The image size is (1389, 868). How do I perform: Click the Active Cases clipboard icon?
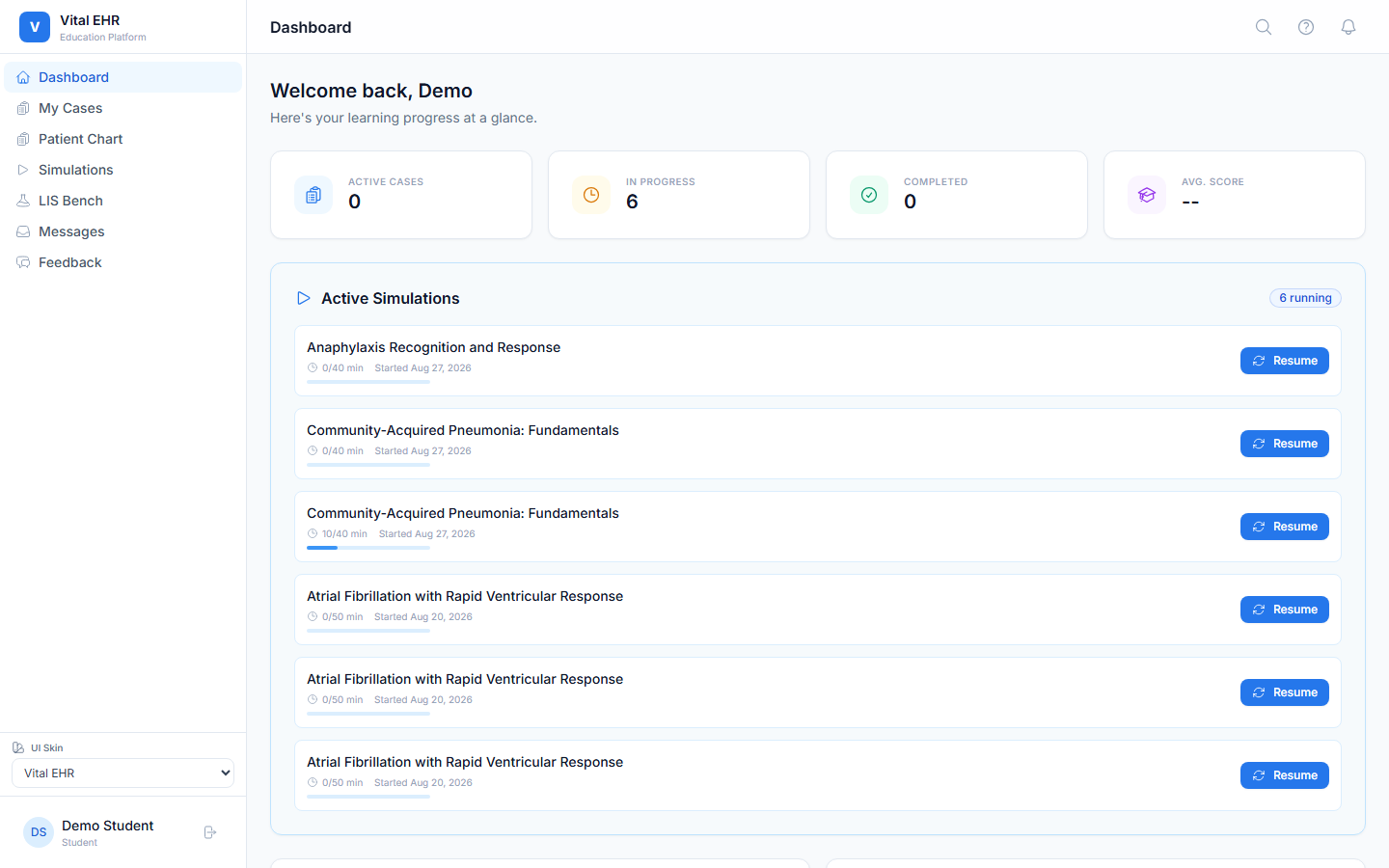click(313, 195)
